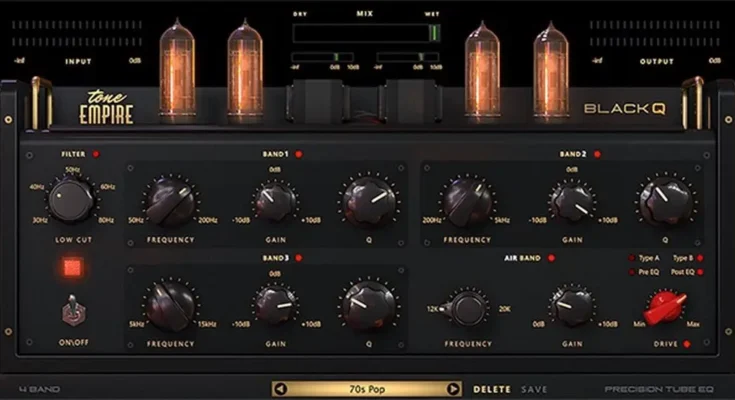Screen dimensions: 735x400
Task: Toggle the Band 1 enable LED
Action: (299, 155)
